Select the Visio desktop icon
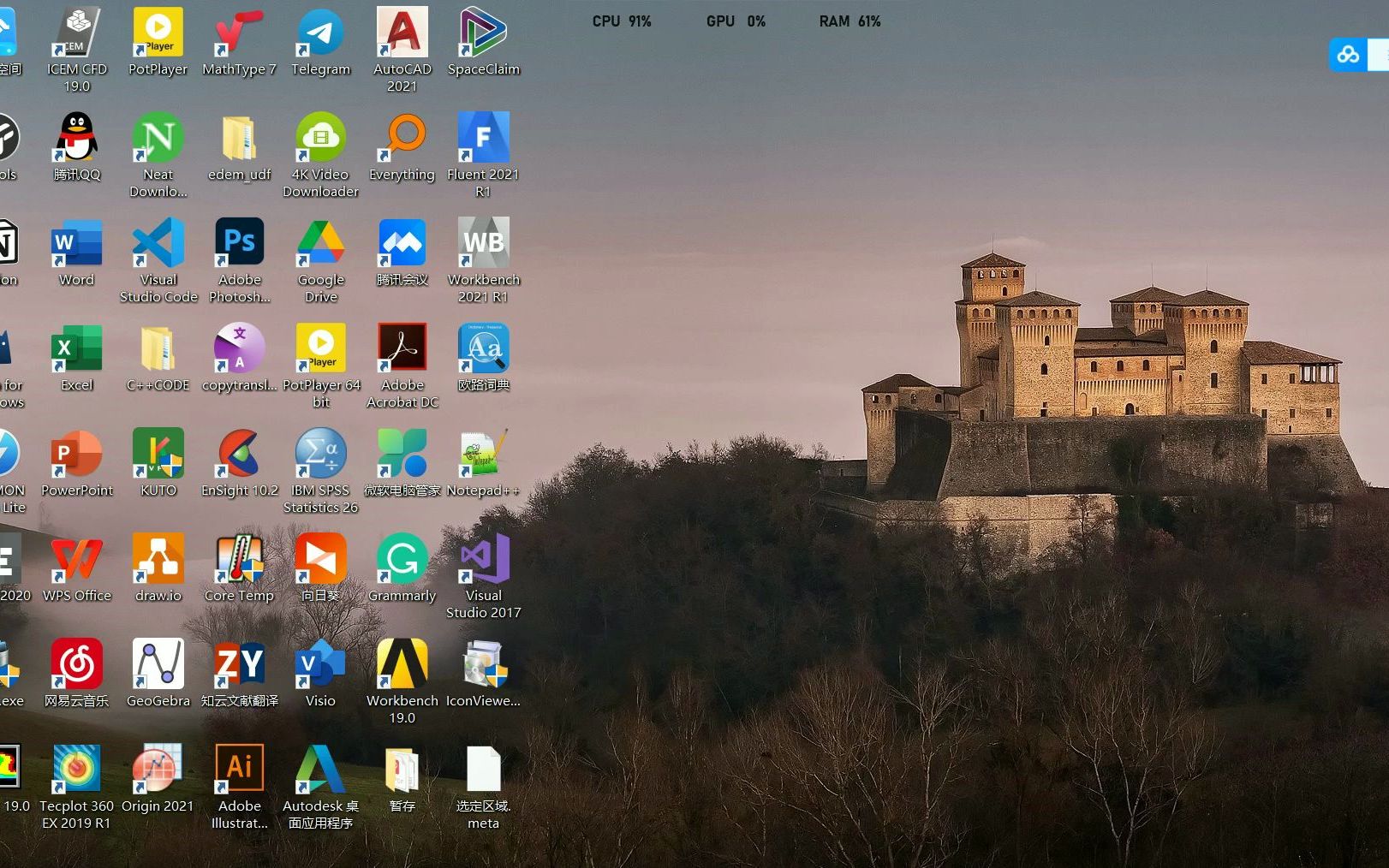Image resolution: width=1389 pixels, height=868 pixels. pyautogui.click(x=321, y=673)
